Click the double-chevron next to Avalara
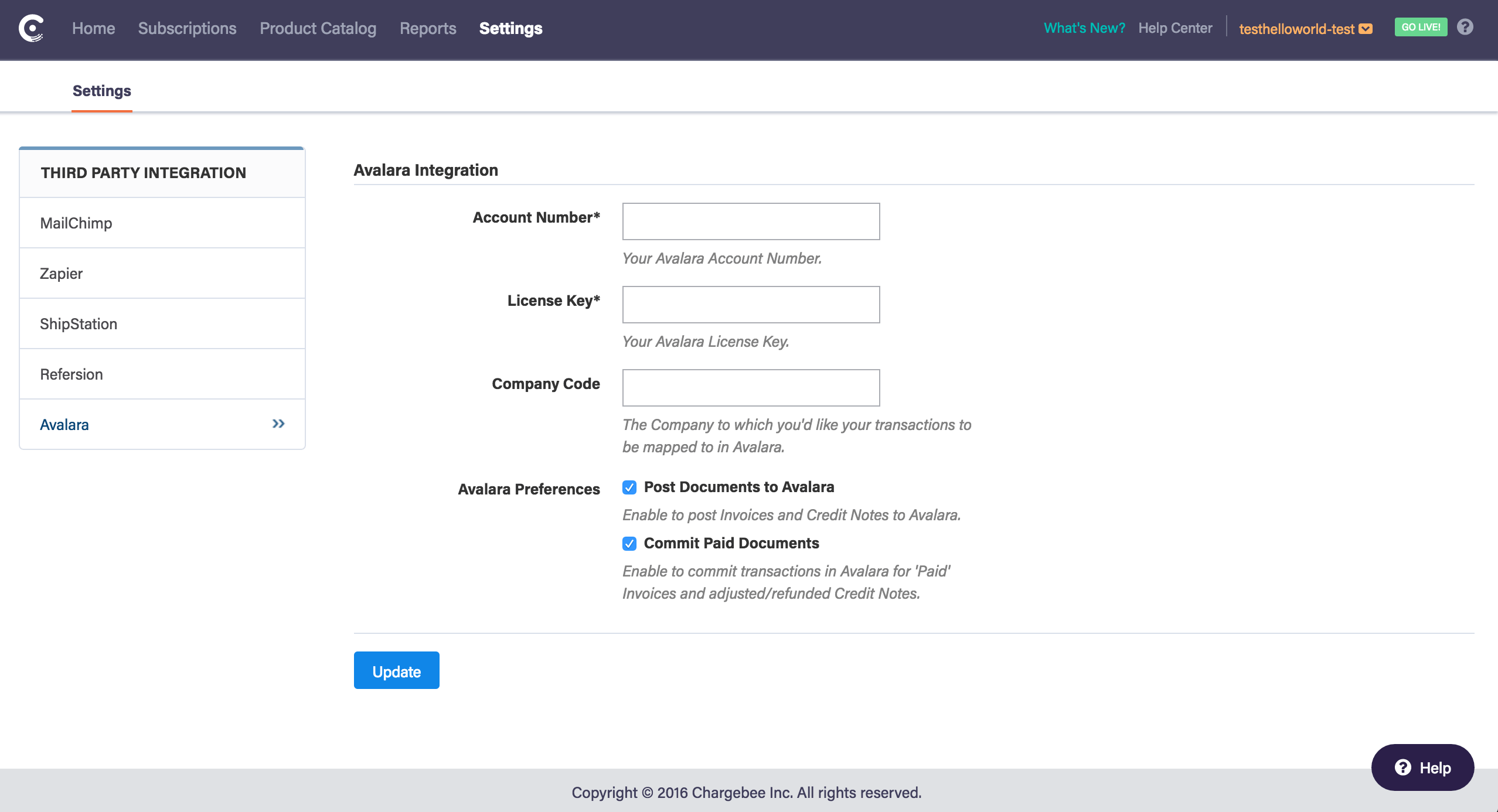Image resolution: width=1498 pixels, height=812 pixels. click(278, 423)
